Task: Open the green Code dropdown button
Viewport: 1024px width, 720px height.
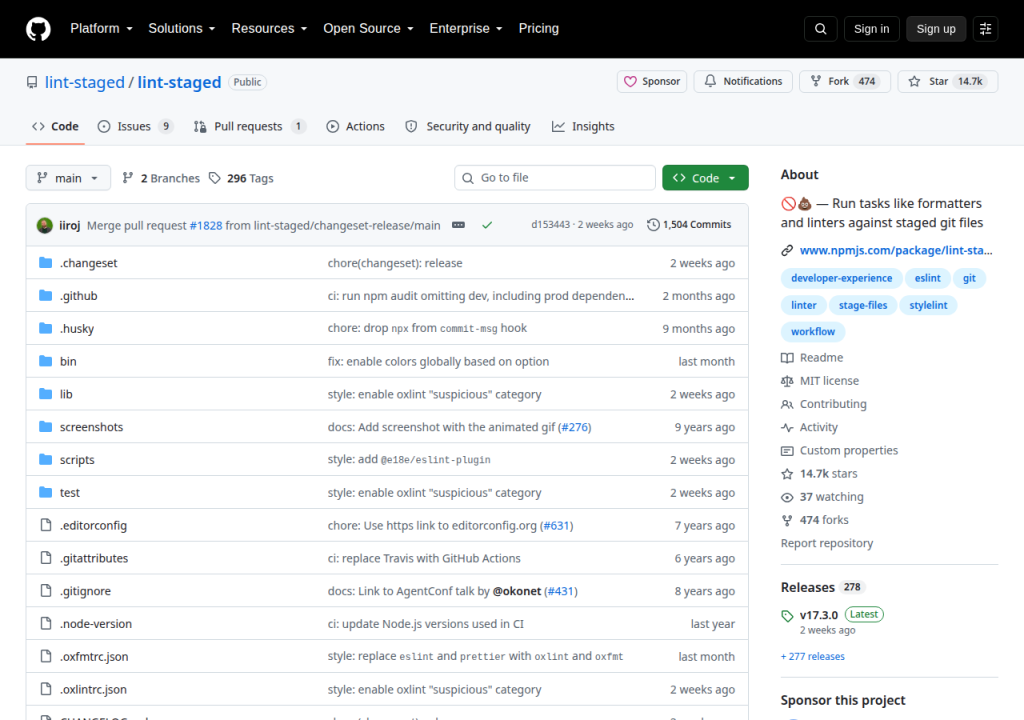Action: click(705, 178)
